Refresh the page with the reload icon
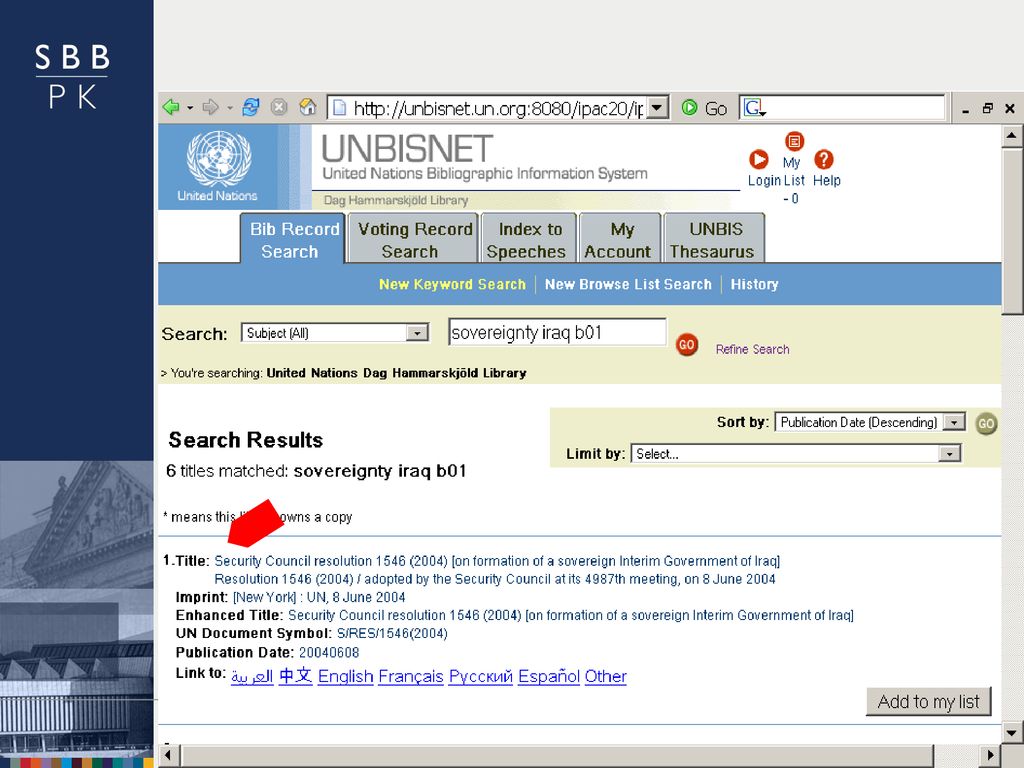 click(x=251, y=107)
